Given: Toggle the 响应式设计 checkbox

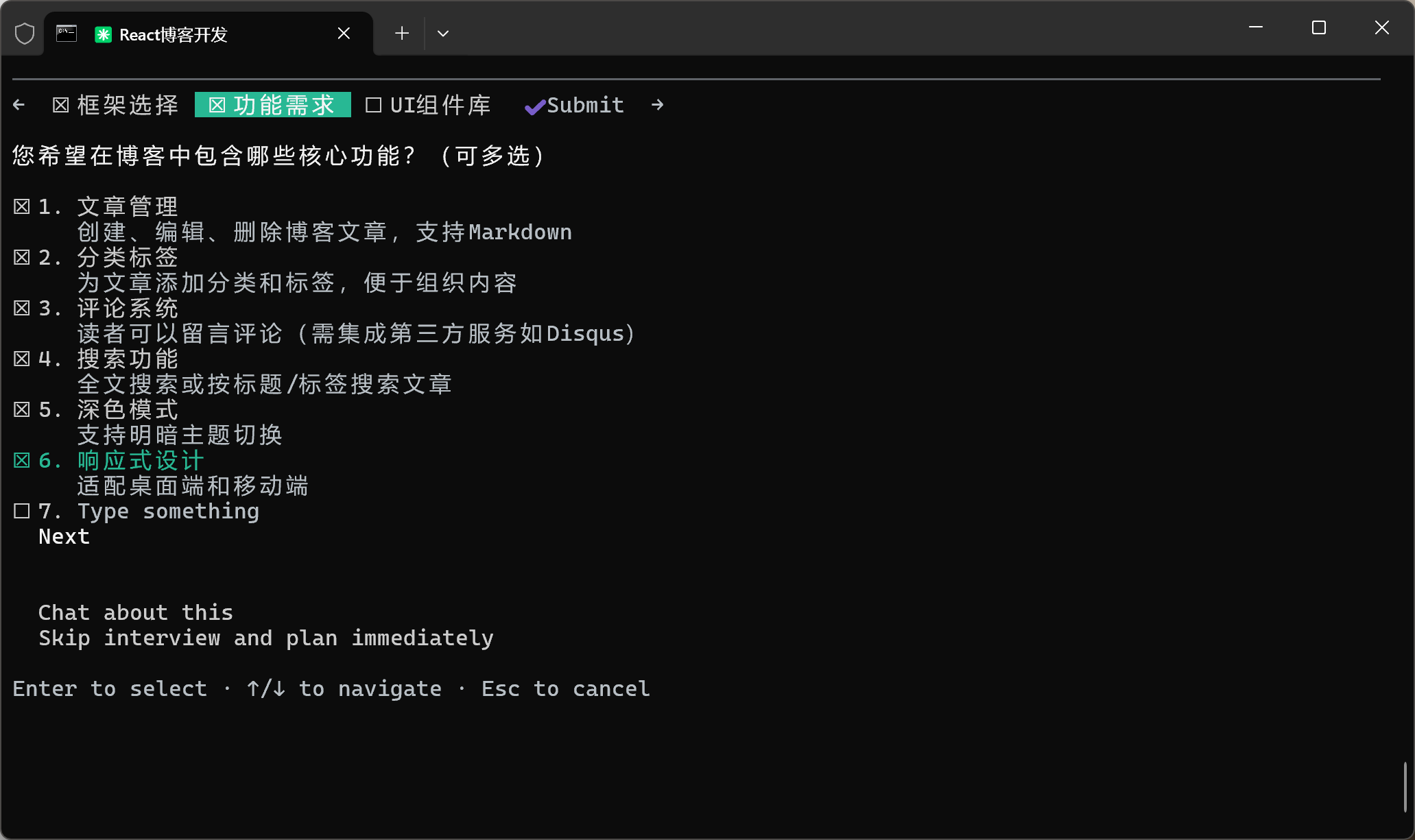Looking at the screenshot, I should (x=22, y=460).
